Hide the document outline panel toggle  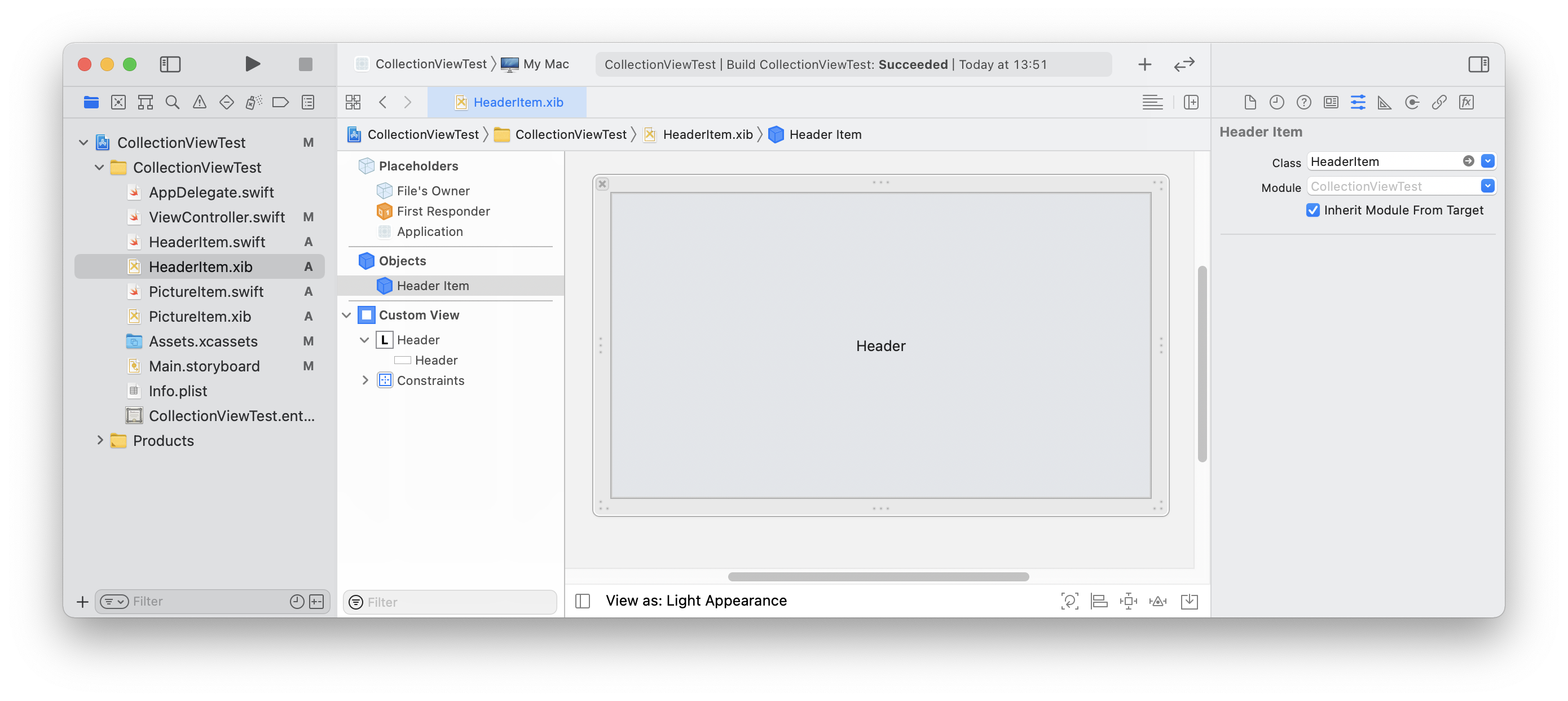(583, 601)
